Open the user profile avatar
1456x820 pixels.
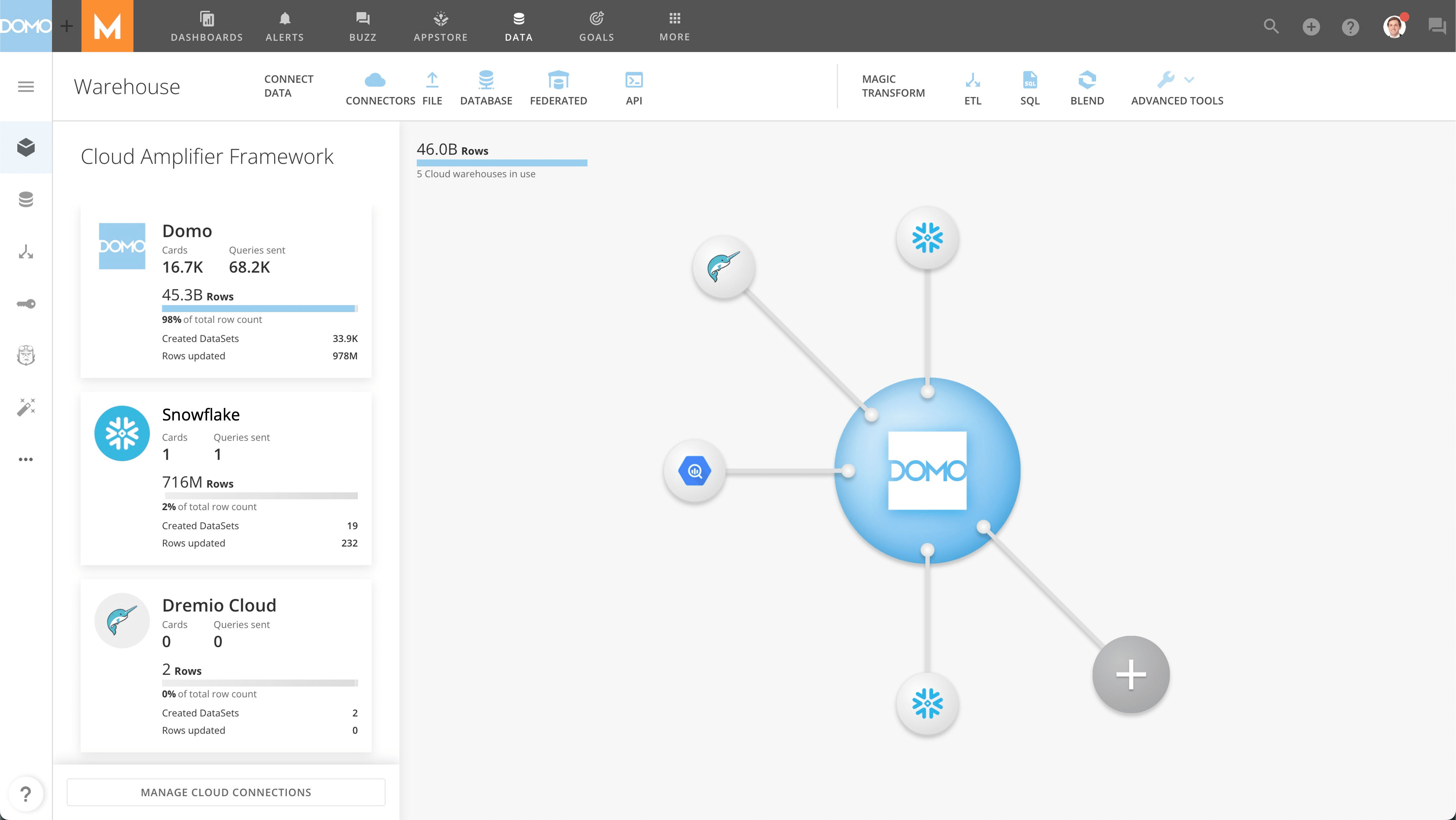pos(1394,26)
